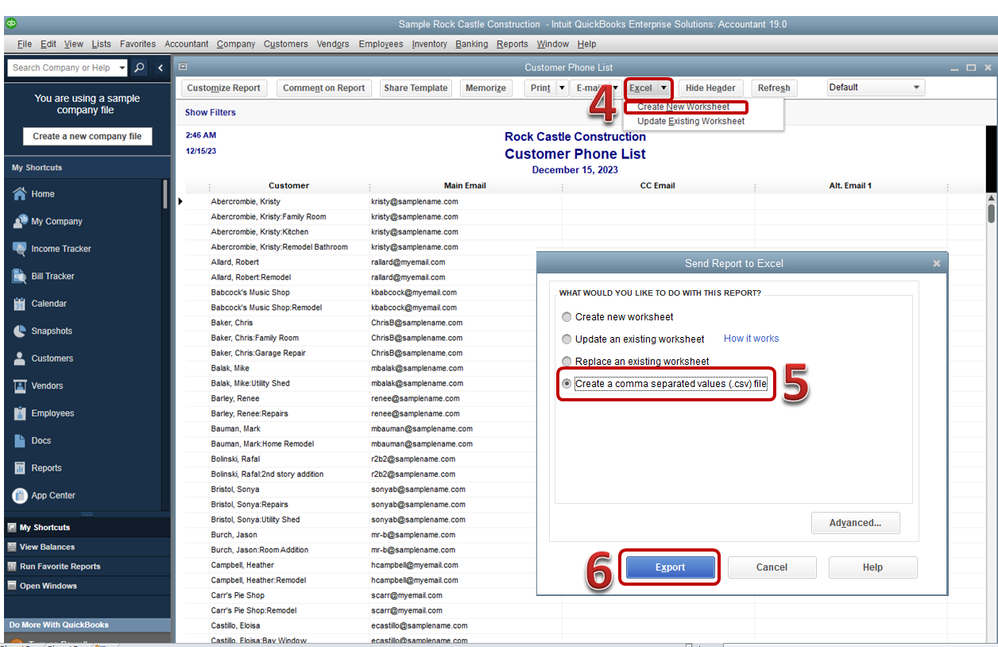Click the search magnifier icon
The width and height of the screenshot is (998, 647).
[139, 67]
